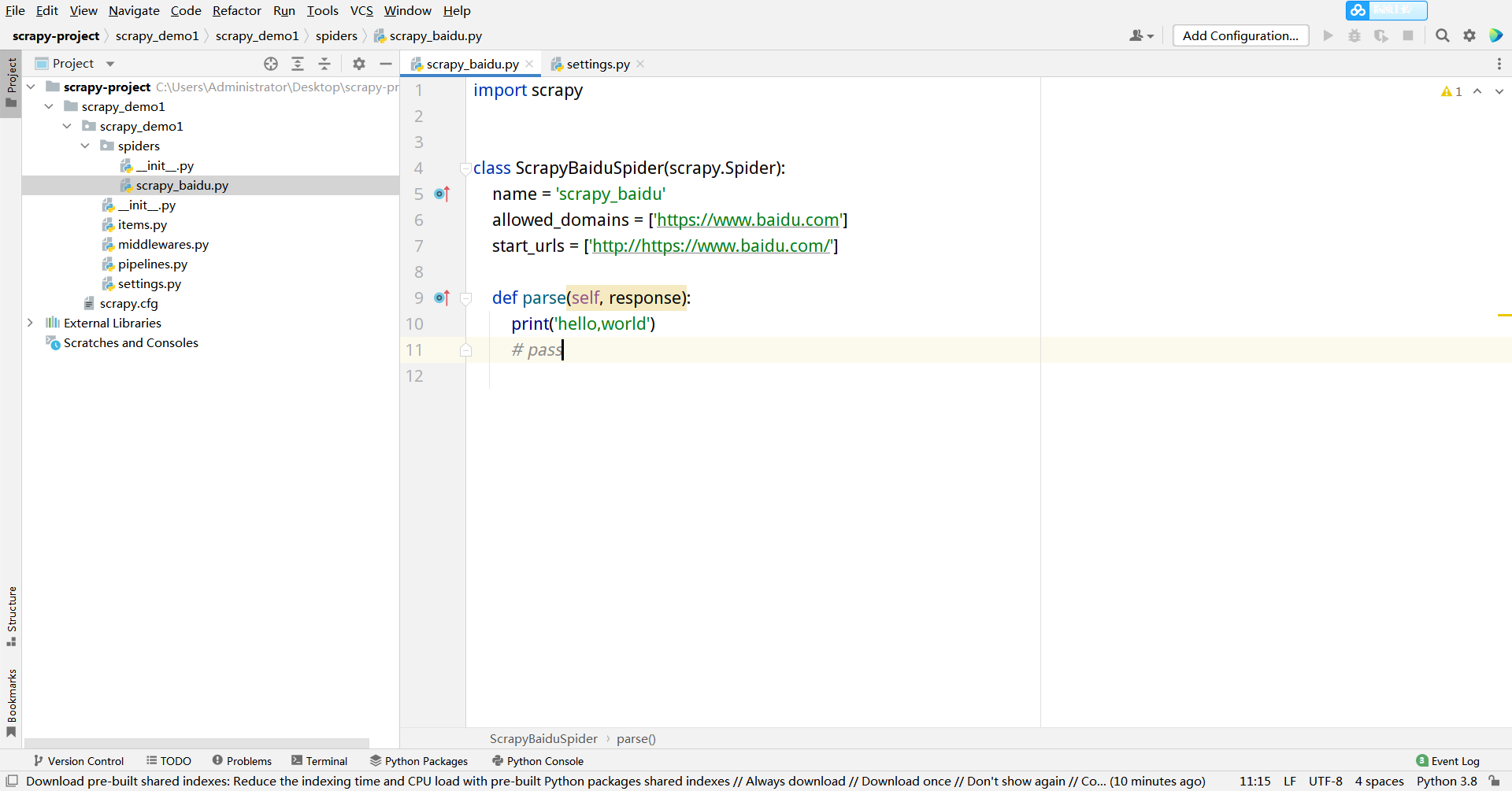Viewport: 1512px width, 791px height.
Task: Open the Refactor menu
Action: [236, 10]
